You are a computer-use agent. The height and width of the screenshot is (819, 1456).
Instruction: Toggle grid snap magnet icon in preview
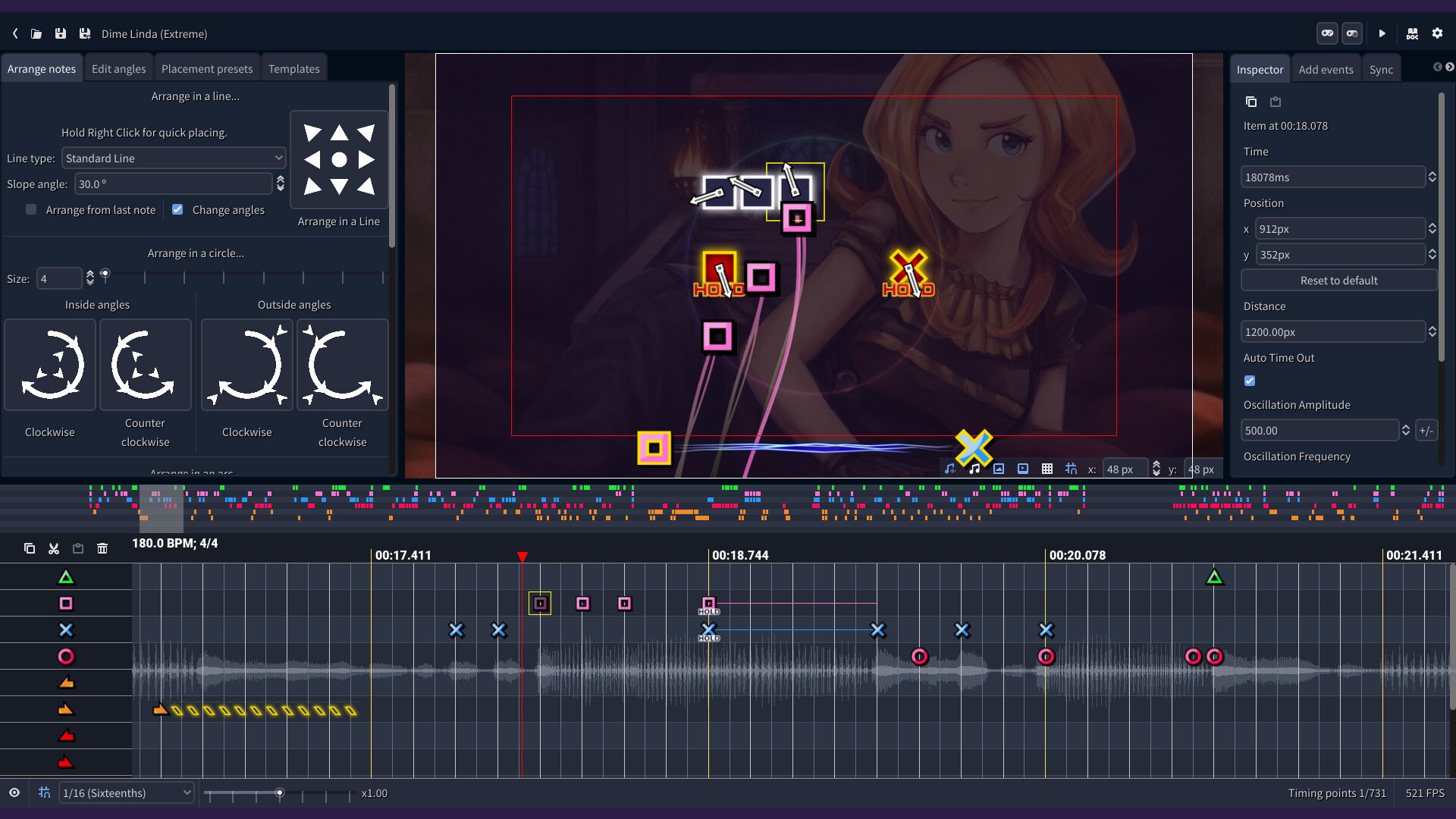[x=1071, y=469]
